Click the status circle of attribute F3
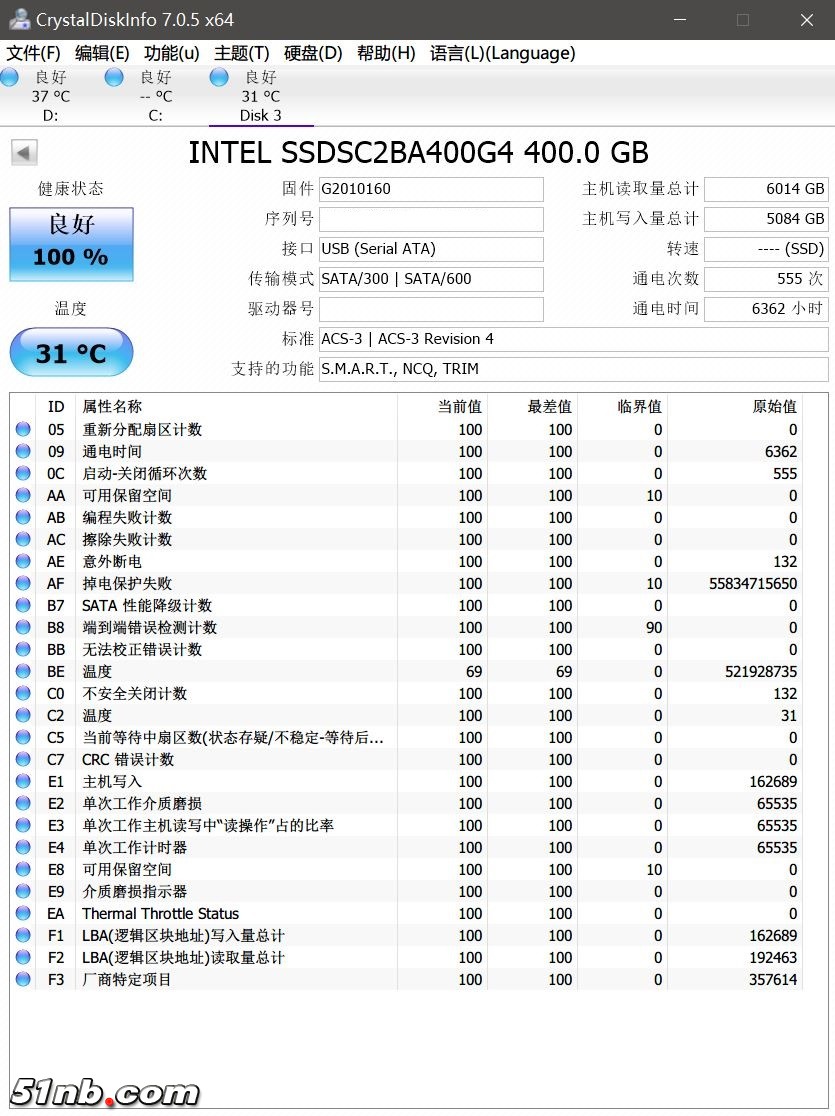 pos(23,979)
